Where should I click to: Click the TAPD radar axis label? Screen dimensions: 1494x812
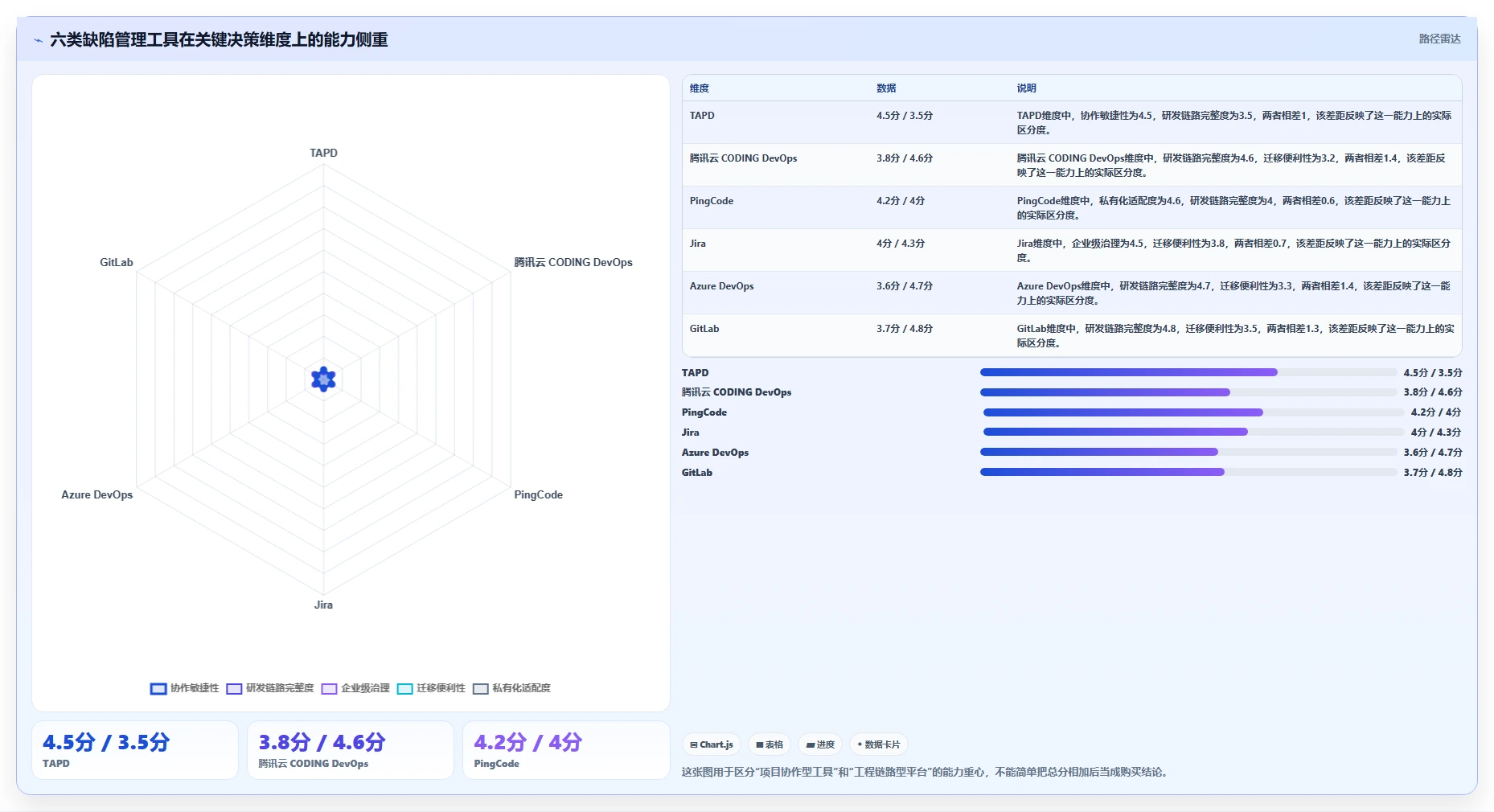click(324, 153)
